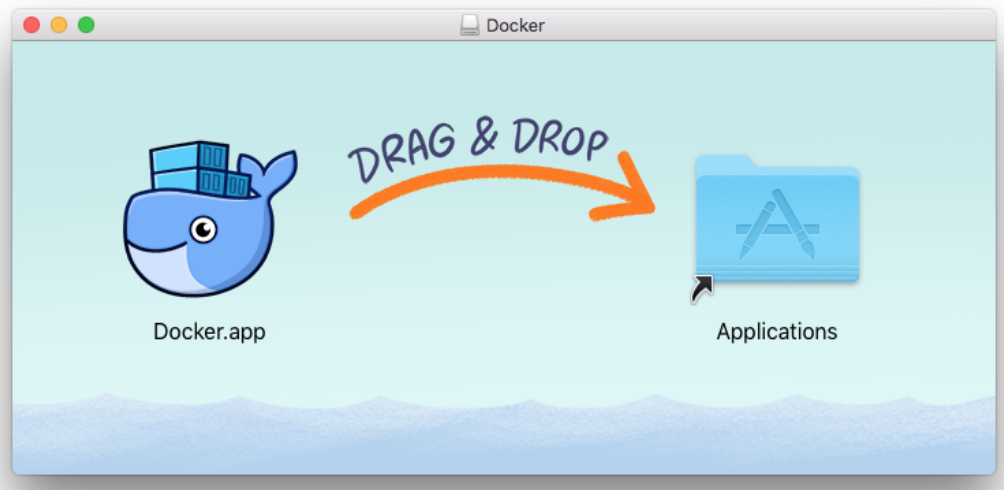Close the Docker installer window
Image resolution: width=1004 pixels, height=490 pixels.
31,25
